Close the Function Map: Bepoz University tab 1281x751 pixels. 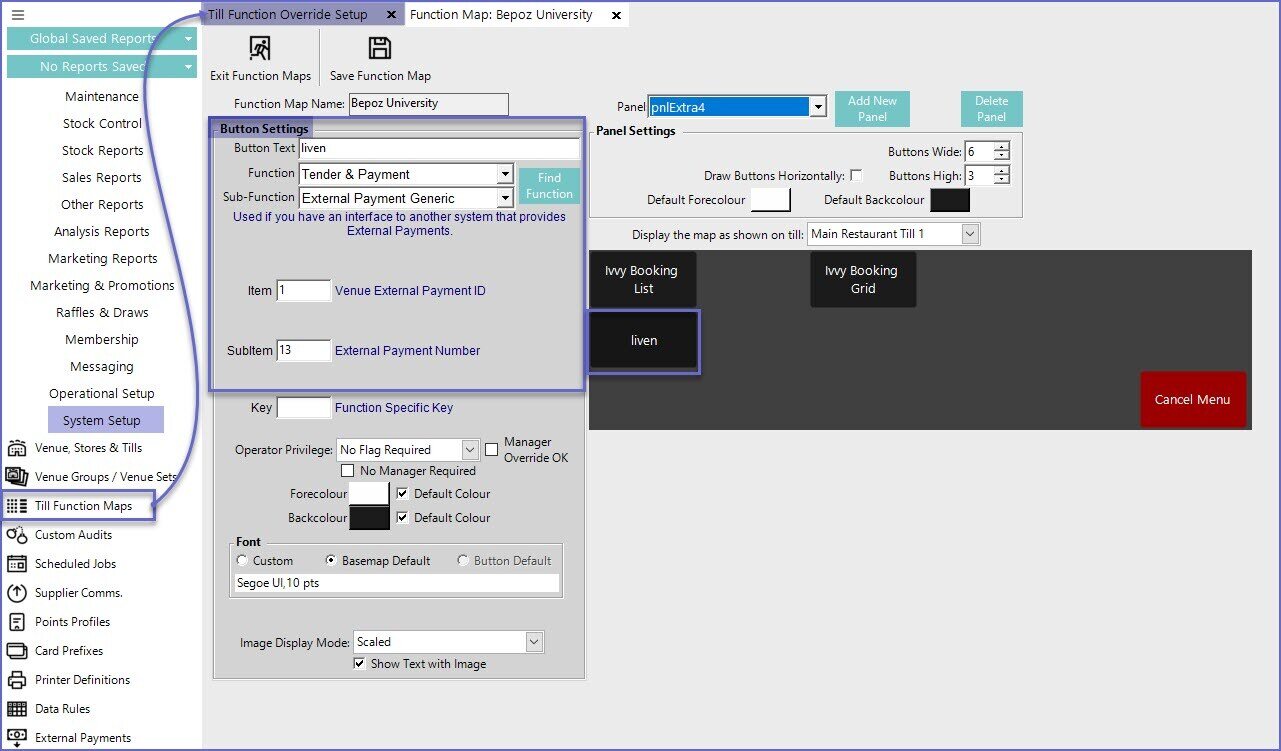click(616, 15)
